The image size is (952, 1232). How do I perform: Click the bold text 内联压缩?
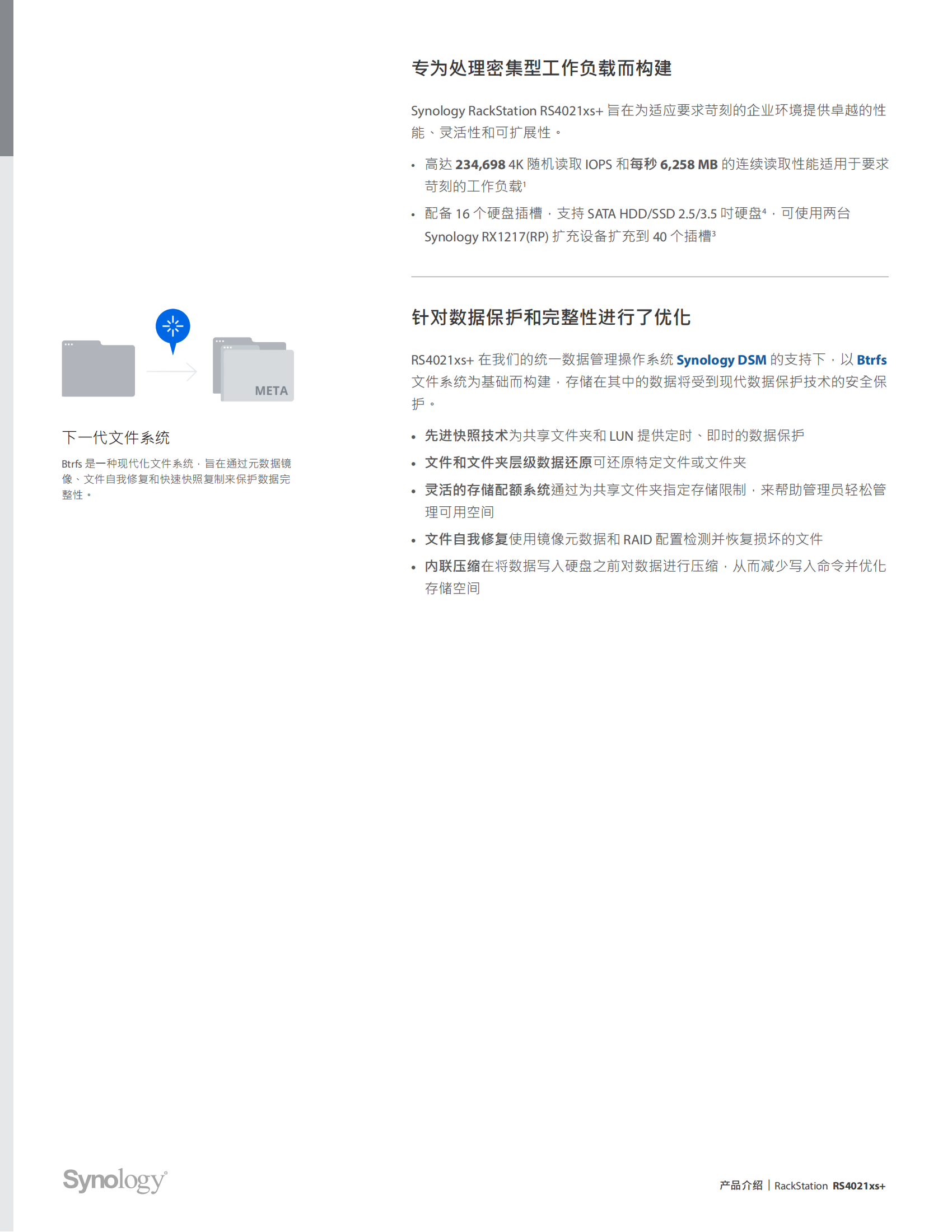(x=452, y=566)
